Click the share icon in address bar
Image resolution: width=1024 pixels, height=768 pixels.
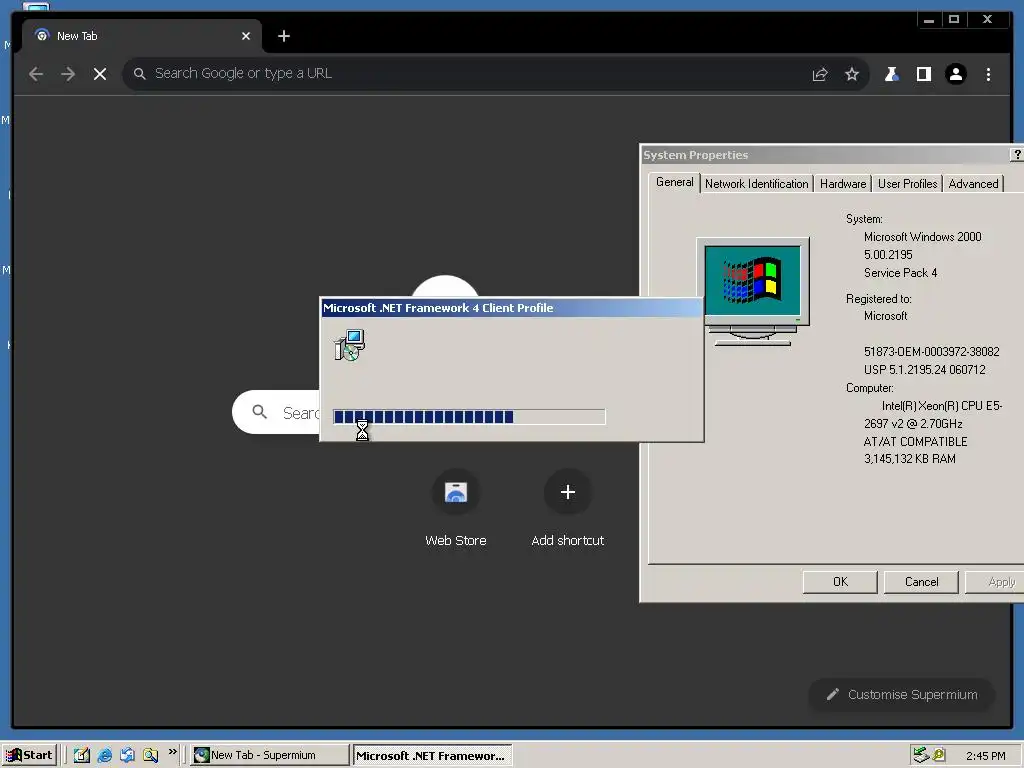[820, 74]
